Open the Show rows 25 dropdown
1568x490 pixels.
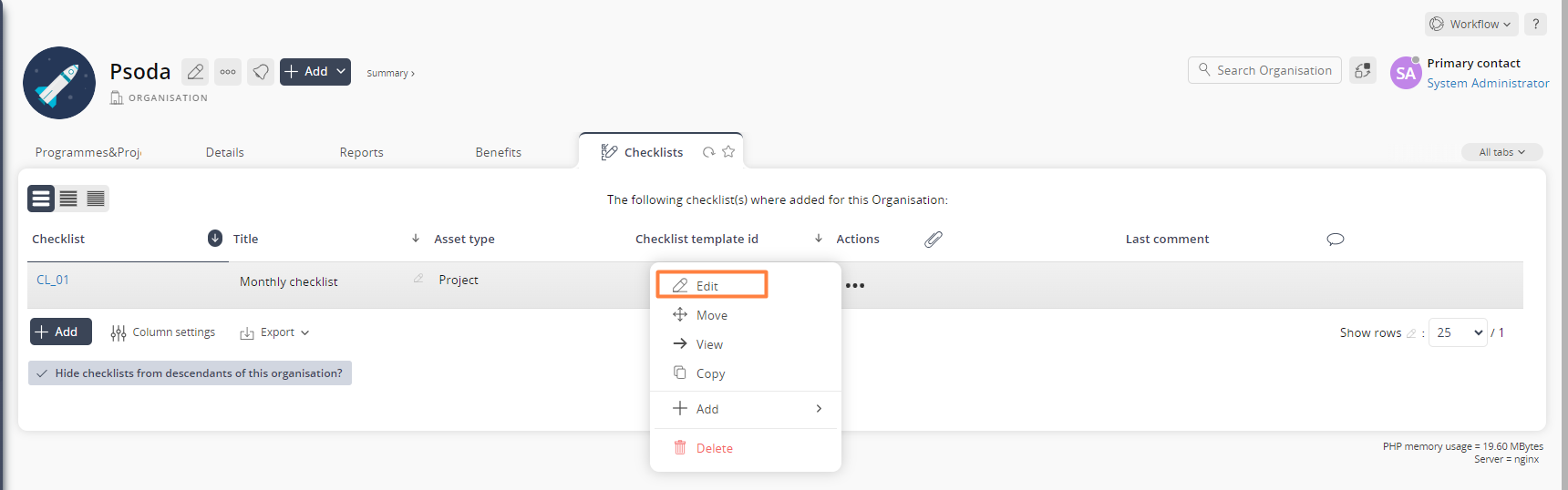point(1458,332)
